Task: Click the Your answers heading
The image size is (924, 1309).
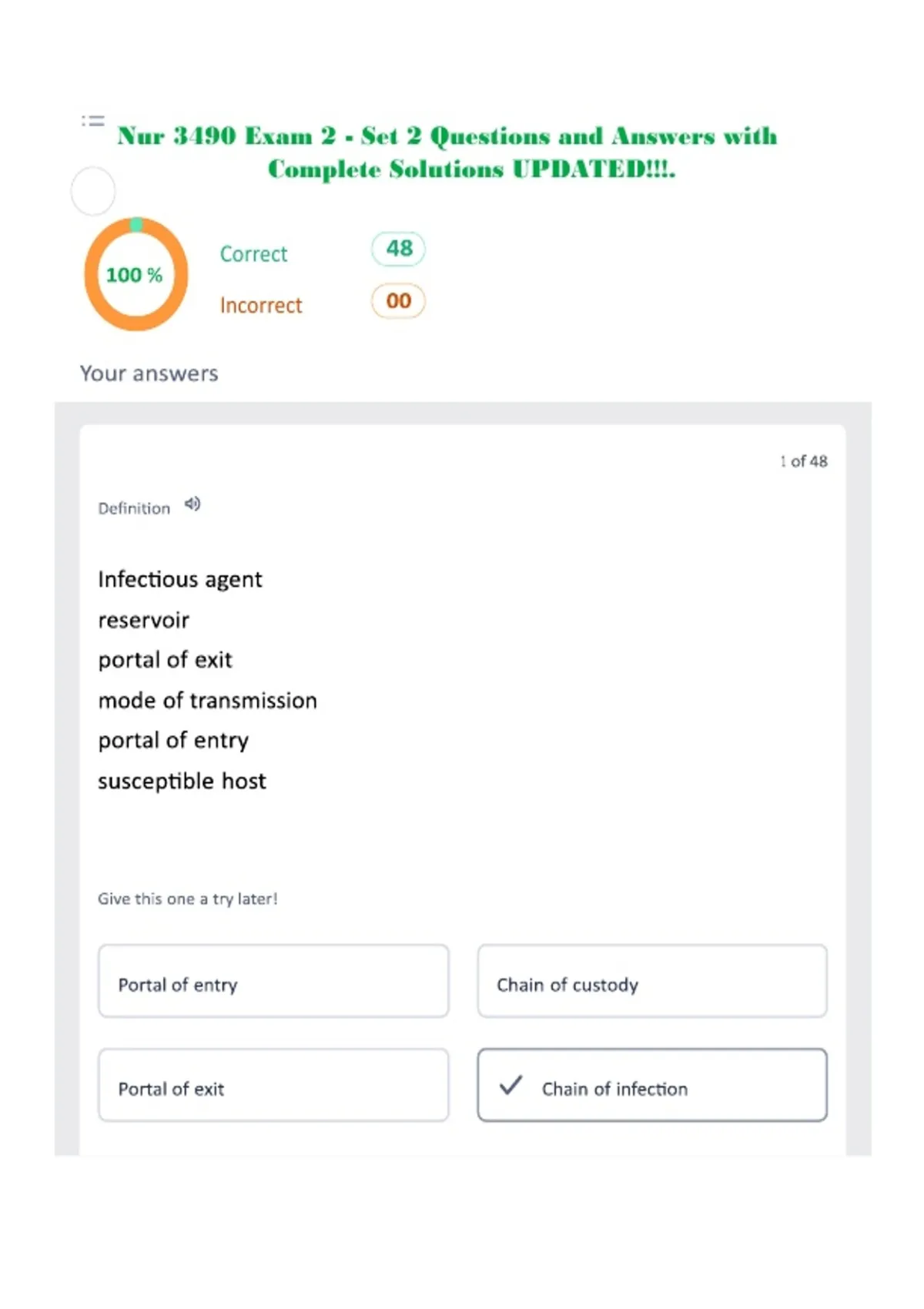Action: click(149, 373)
